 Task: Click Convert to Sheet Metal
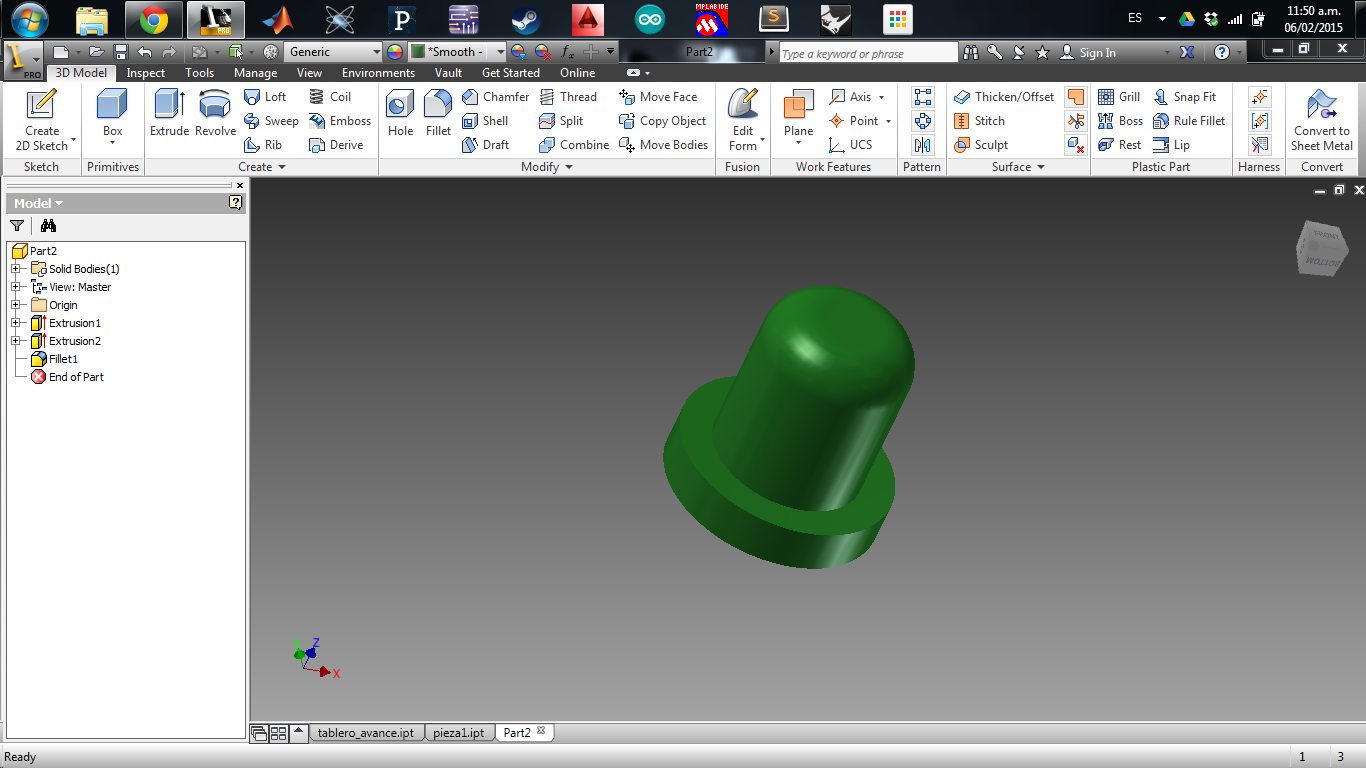pos(1322,120)
